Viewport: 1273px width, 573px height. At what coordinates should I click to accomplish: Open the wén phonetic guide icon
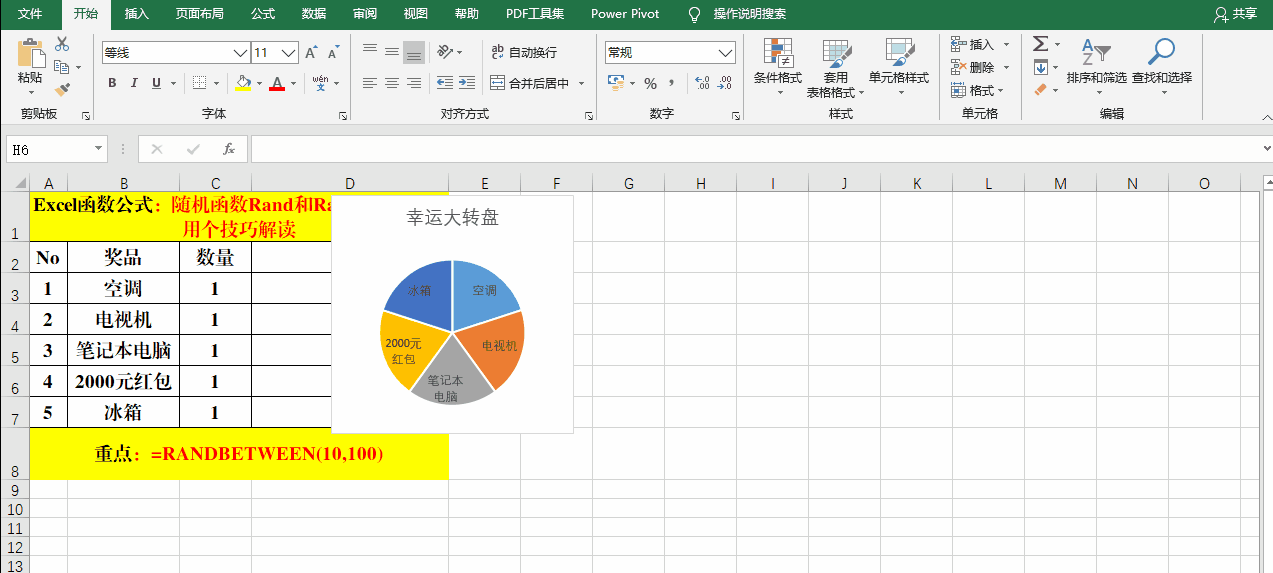tap(320, 83)
